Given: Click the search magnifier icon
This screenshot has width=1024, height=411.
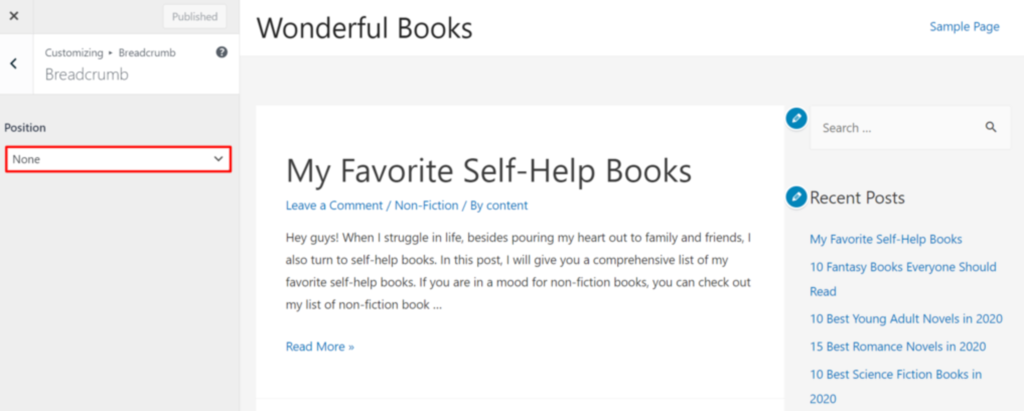Looking at the screenshot, I should click(991, 127).
